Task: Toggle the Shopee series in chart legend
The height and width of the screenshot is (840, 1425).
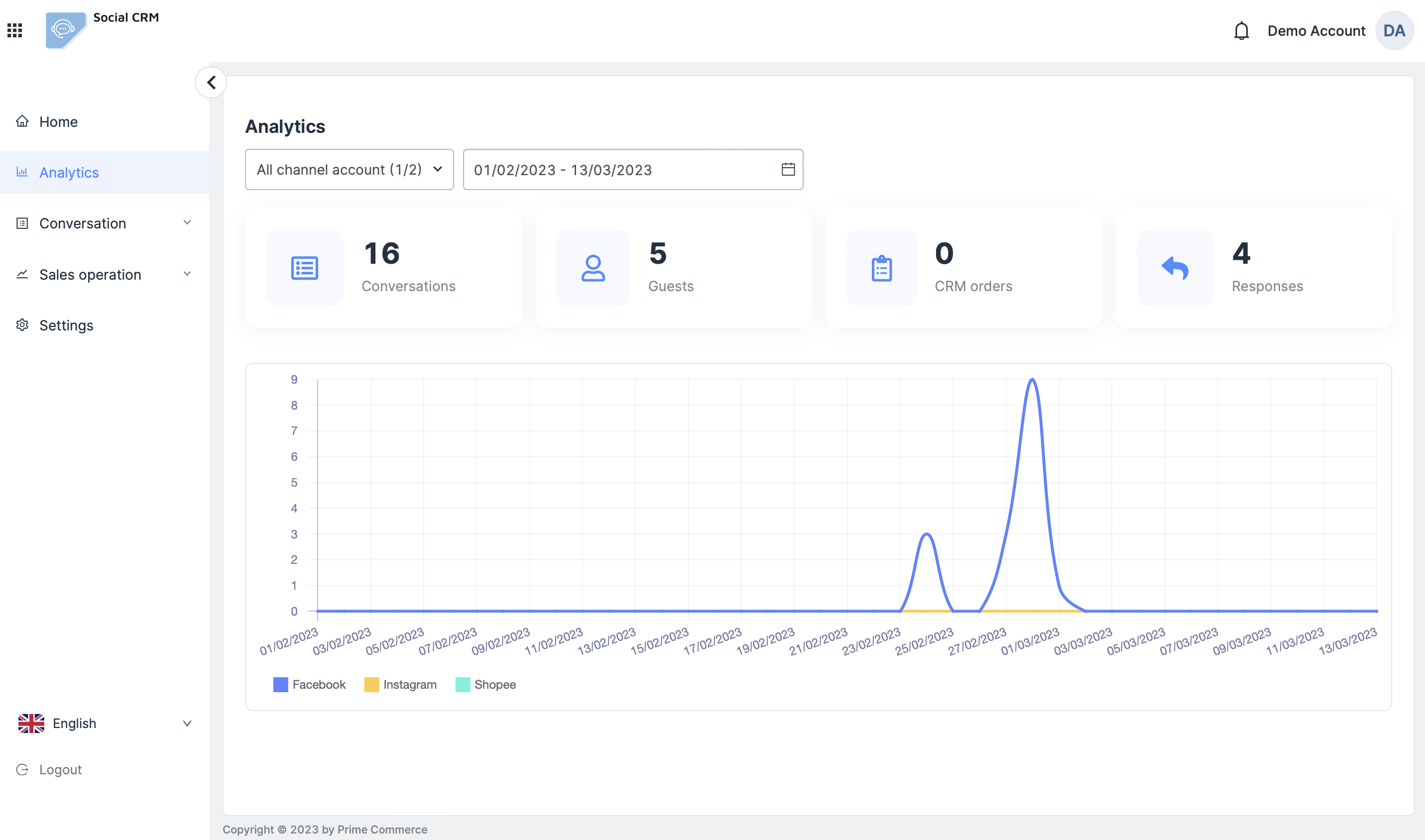Action: (x=485, y=684)
